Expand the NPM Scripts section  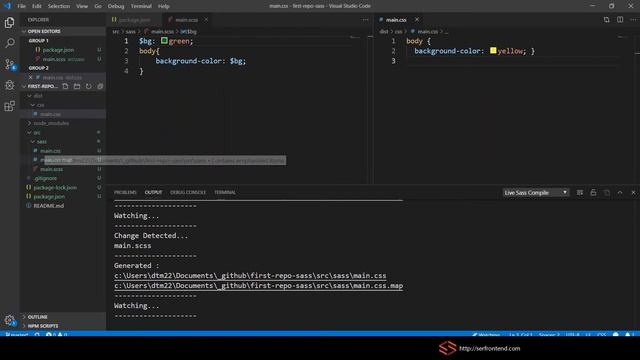[x=43, y=326]
